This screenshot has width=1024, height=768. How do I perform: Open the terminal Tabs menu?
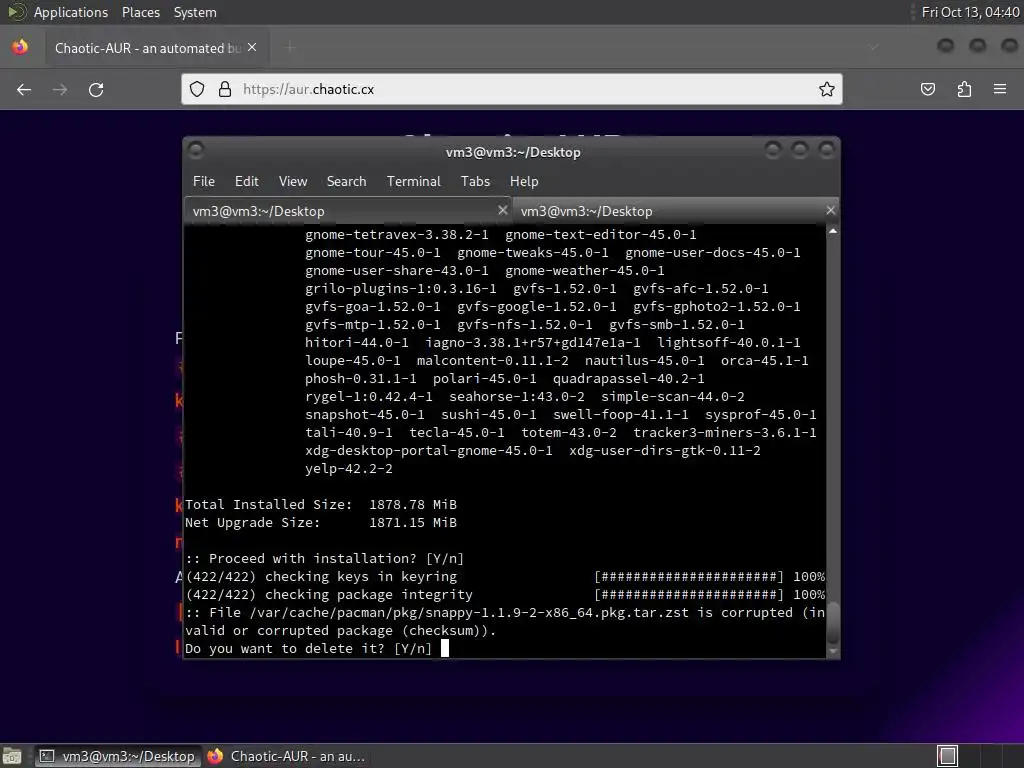475,182
